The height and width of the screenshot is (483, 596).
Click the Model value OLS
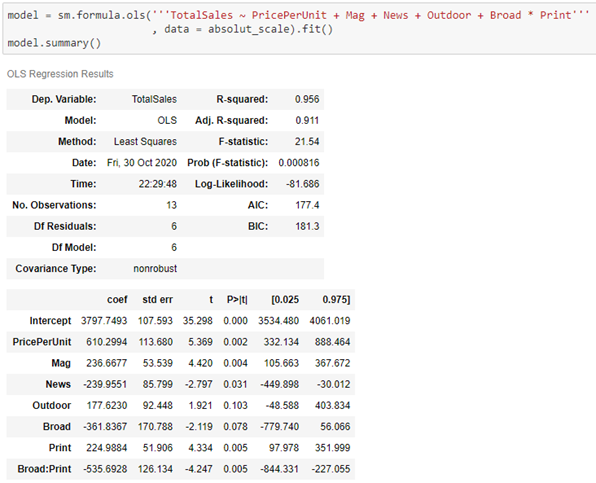tap(167, 120)
